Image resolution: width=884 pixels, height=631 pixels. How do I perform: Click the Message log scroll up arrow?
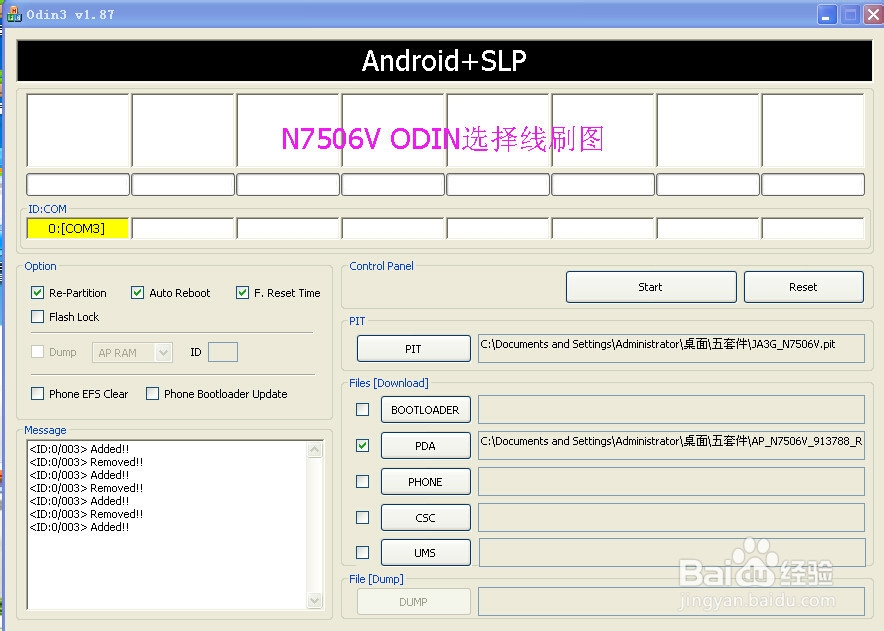[x=315, y=449]
